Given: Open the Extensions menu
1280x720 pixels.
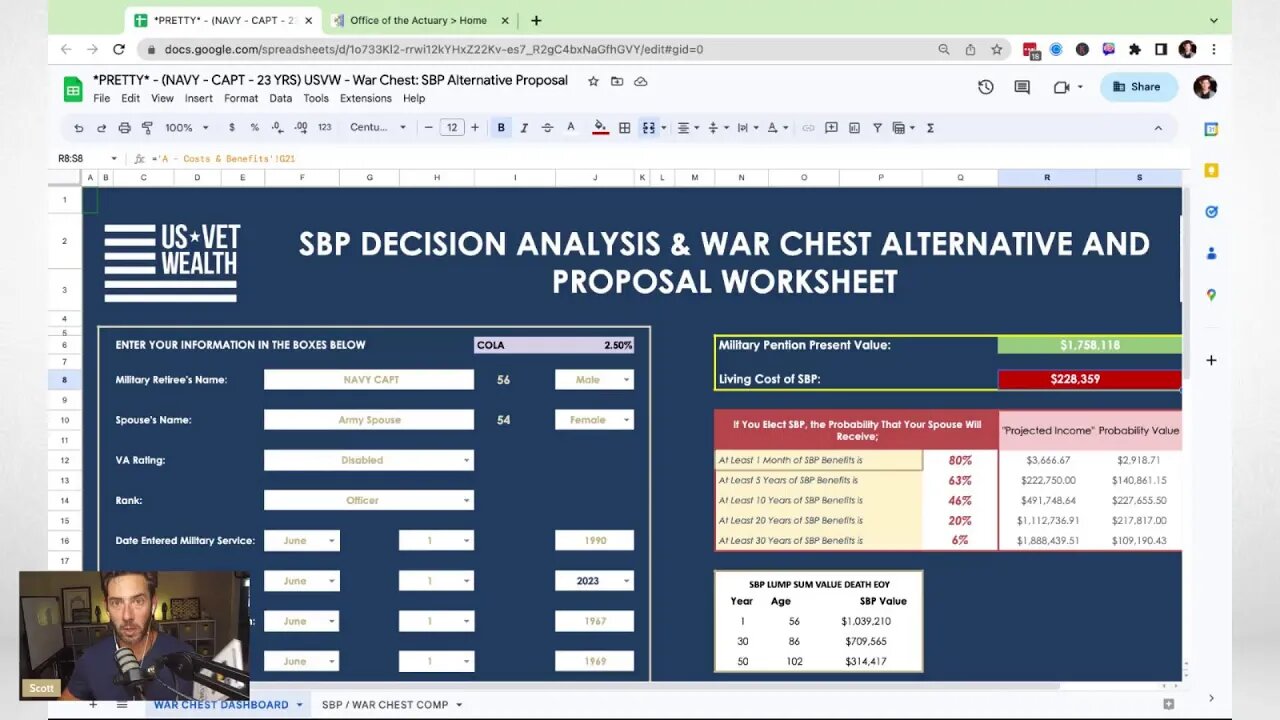Looking at the screenshot, I should [x=366, y=98].
